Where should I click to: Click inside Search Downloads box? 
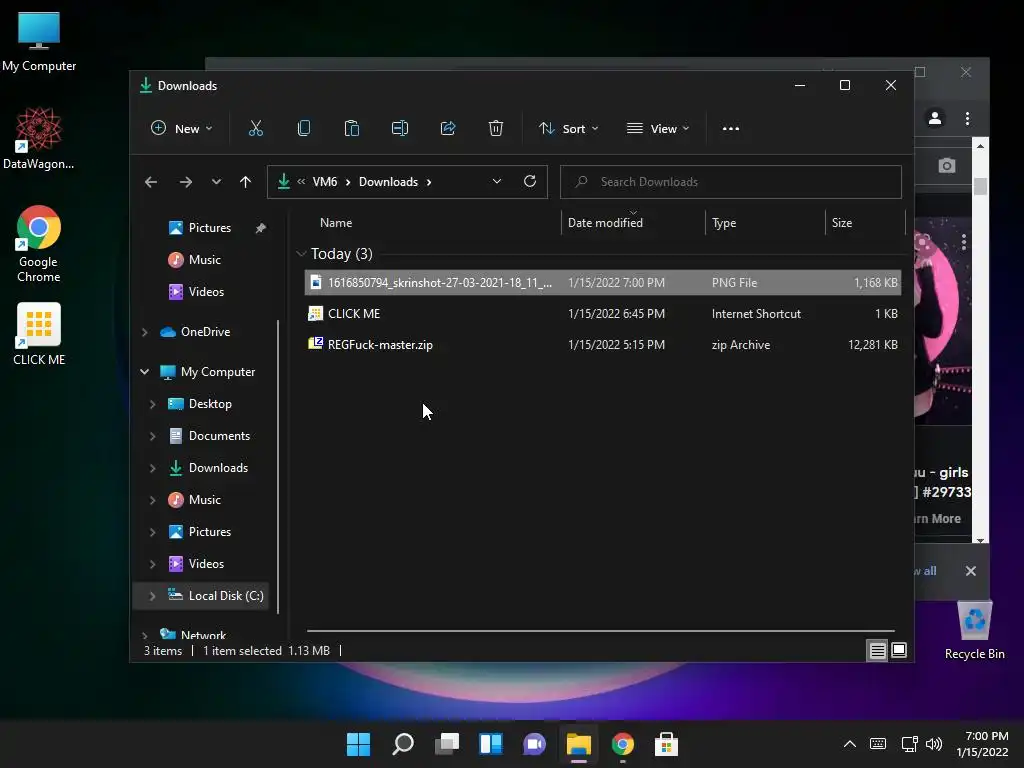pos(731,182)
